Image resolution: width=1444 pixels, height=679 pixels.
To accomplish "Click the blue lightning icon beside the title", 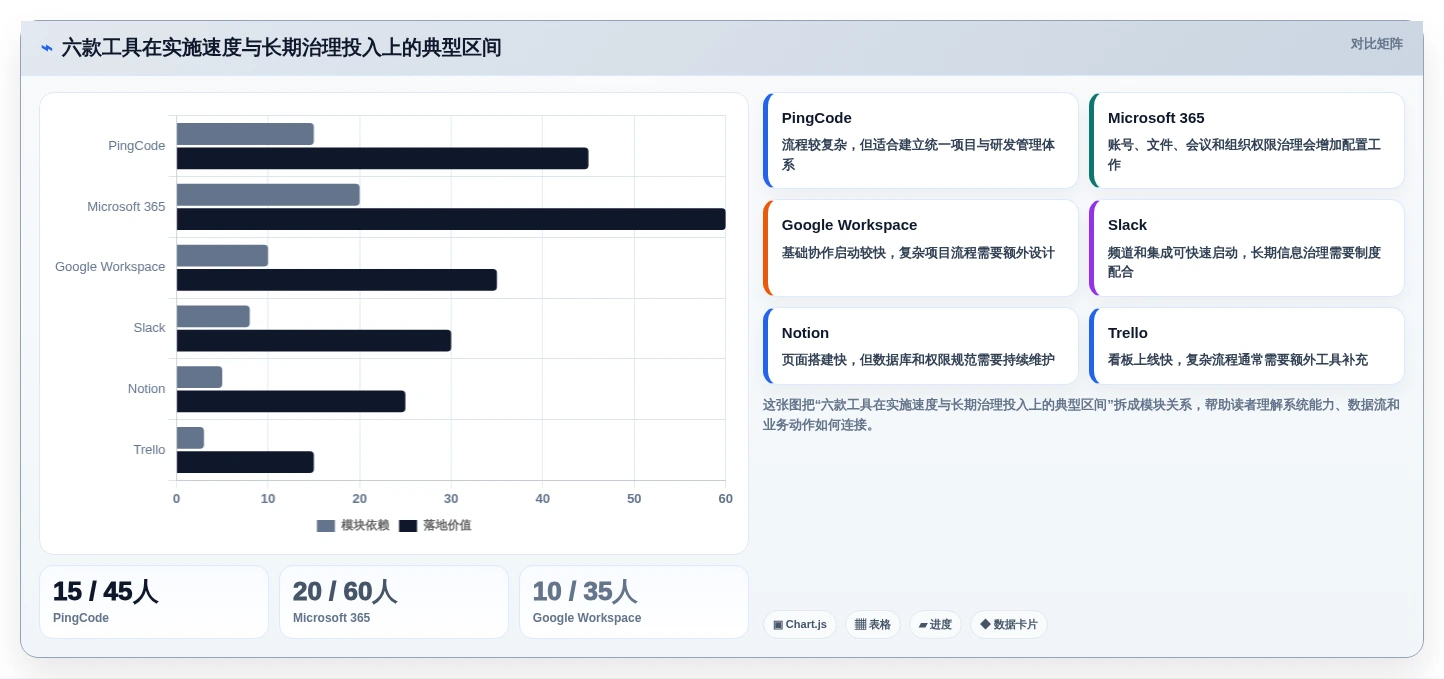I will pos(47,48).
